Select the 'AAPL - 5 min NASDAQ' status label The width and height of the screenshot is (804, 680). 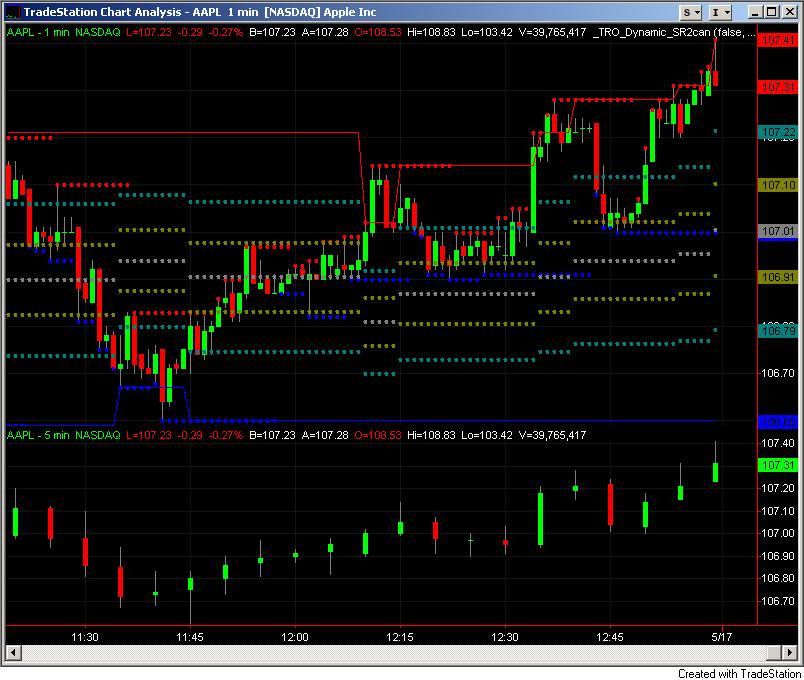[x=64, y=435]
